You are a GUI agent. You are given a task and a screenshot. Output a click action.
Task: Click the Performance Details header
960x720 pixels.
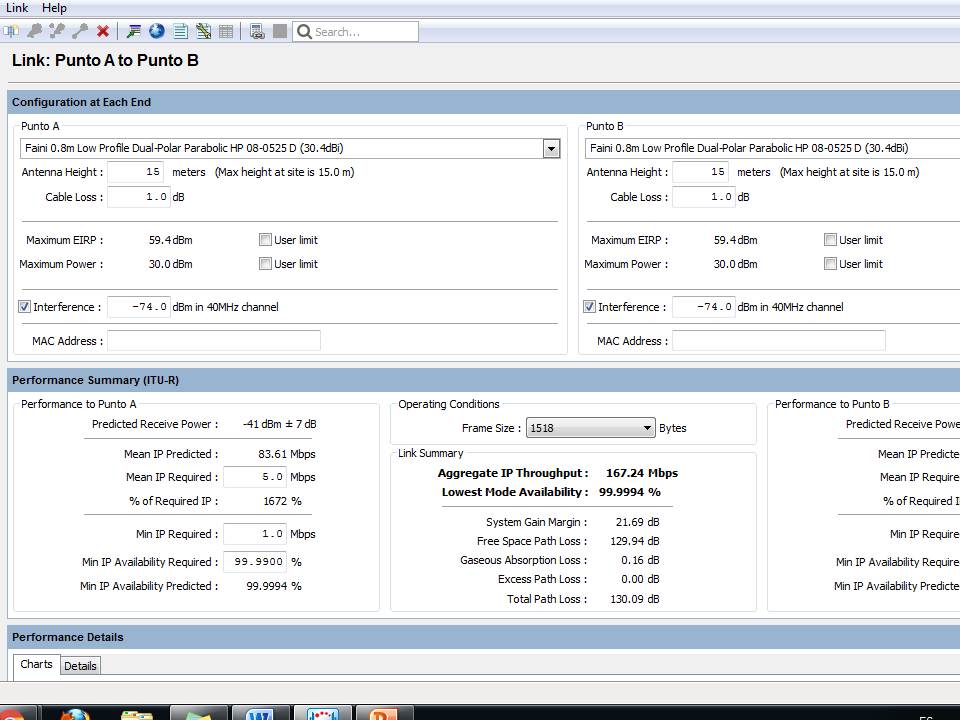[x=68, y=637]
